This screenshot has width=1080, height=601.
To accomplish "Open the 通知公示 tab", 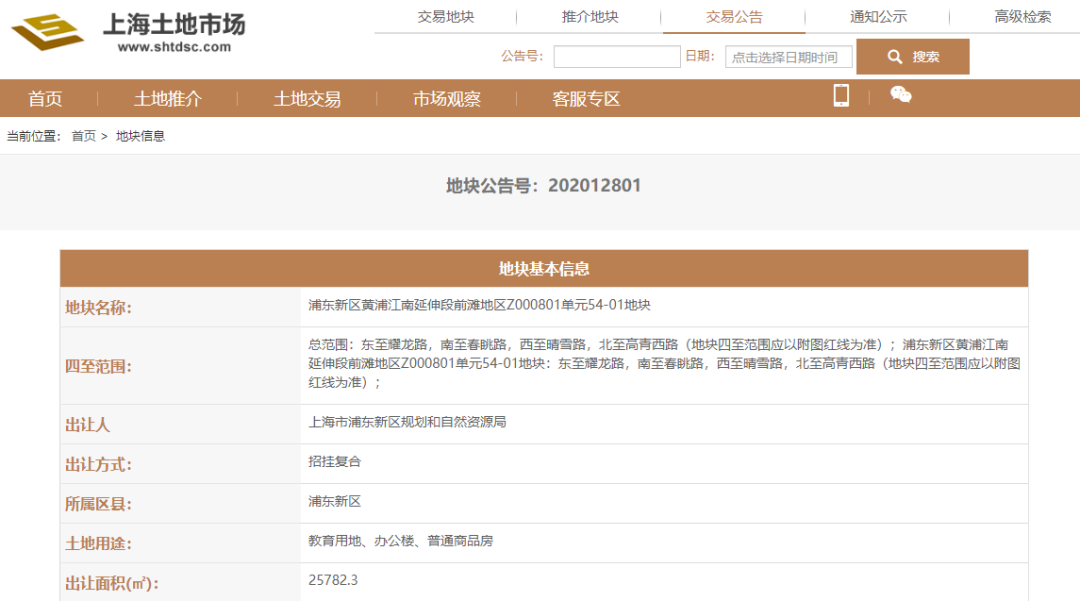I will click(x=878, y=17).
